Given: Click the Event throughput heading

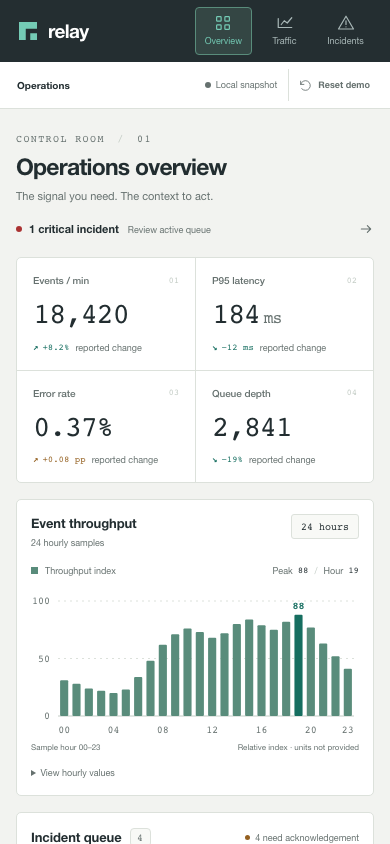Looking at the screenshot, I should [x=84, y=524].
